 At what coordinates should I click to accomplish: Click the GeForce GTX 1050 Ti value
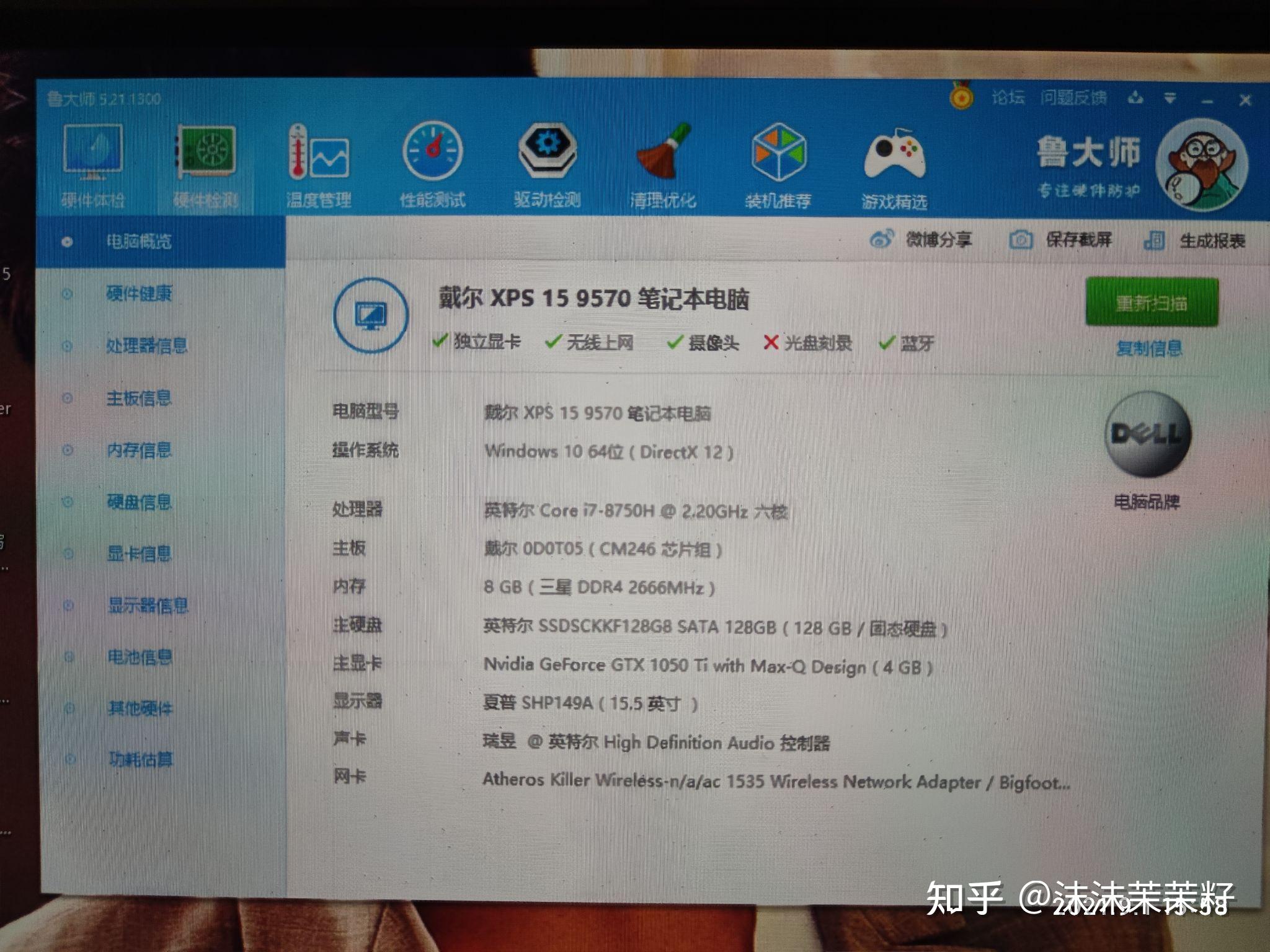click(x=708, y=666)
